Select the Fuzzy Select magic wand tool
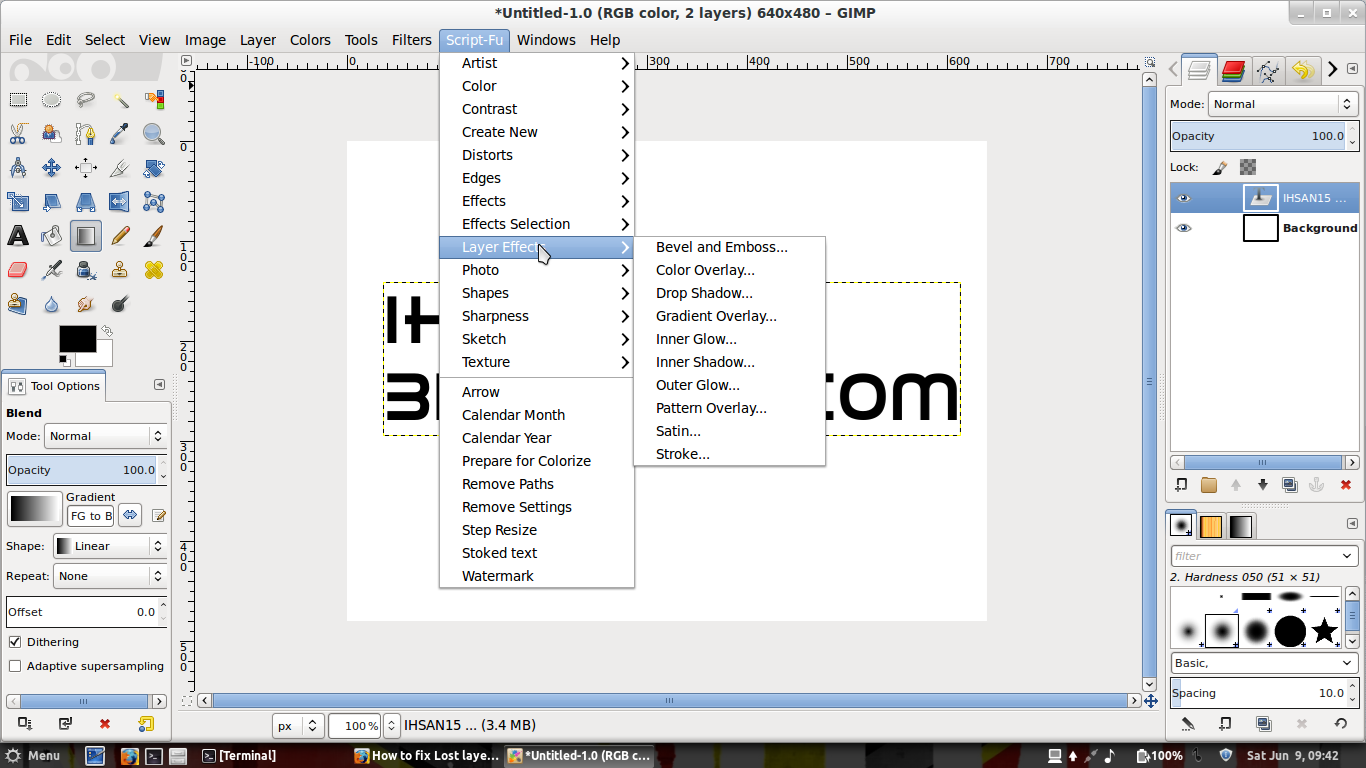Image resolution: width=1366 pixels, height=768 pixels. (120, 99)
